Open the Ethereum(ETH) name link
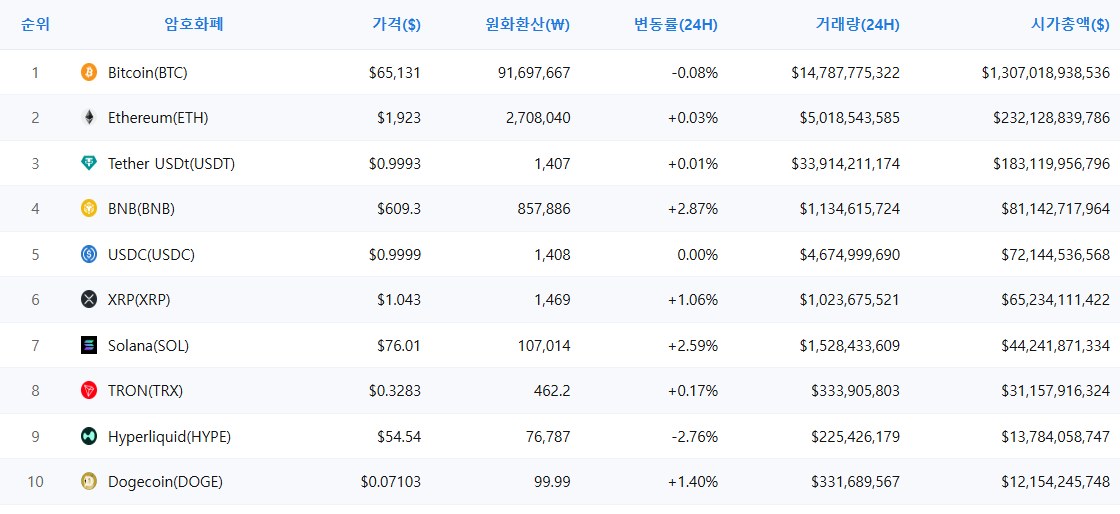This screenshot has width=1120, height=514. tap(158, 118)
